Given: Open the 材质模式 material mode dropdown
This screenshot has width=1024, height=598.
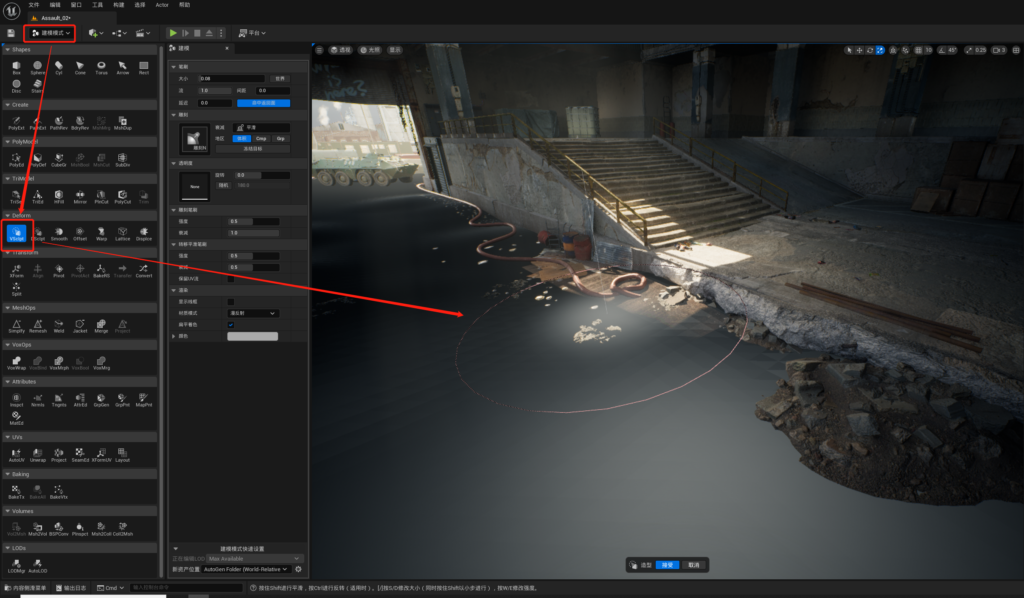Looking at the screenshot, I should click(x=252, y=313).
